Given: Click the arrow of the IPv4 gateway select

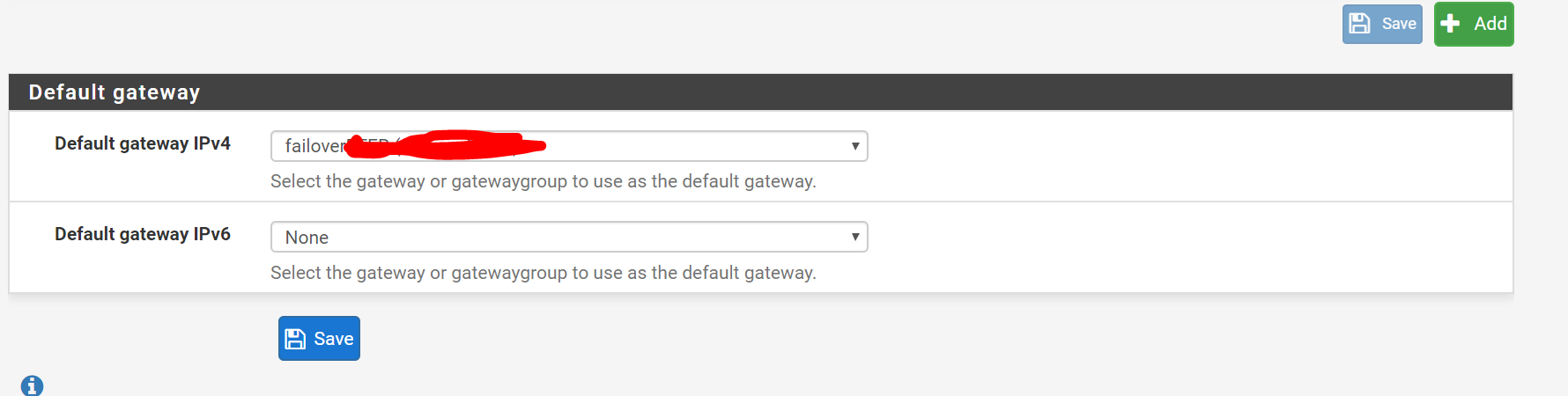Looking at the screenshot, I should point(854,146).
